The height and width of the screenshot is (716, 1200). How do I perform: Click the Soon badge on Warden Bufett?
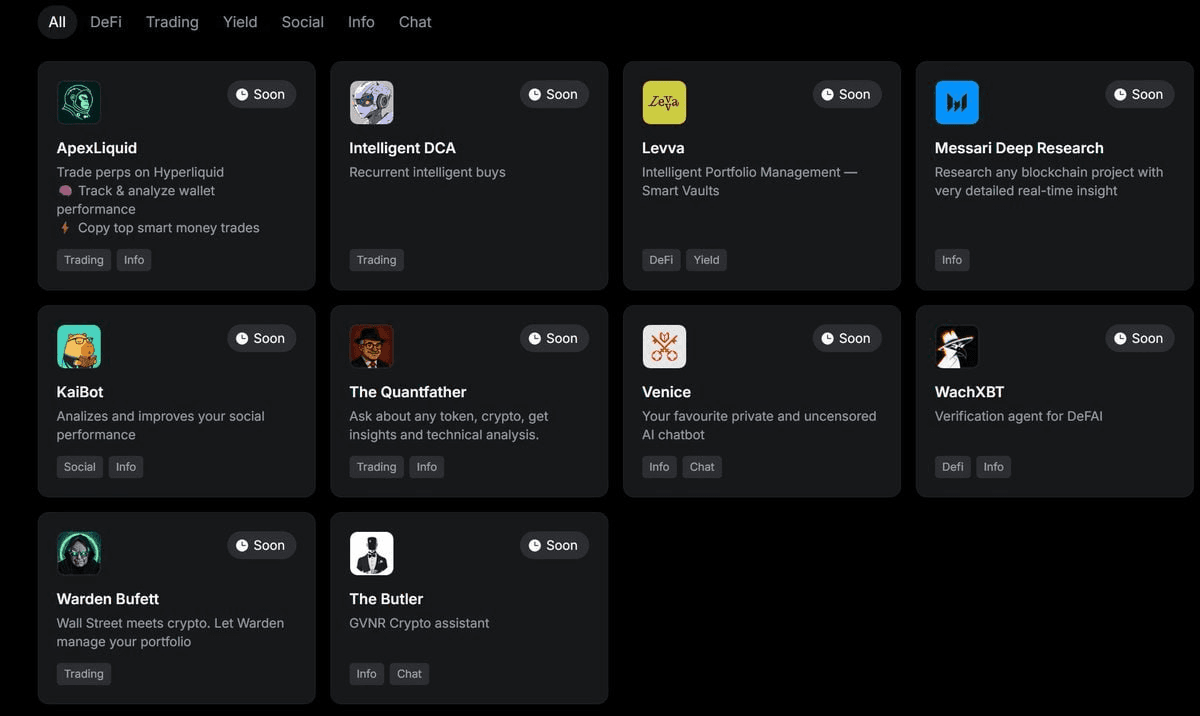[261, 545]
